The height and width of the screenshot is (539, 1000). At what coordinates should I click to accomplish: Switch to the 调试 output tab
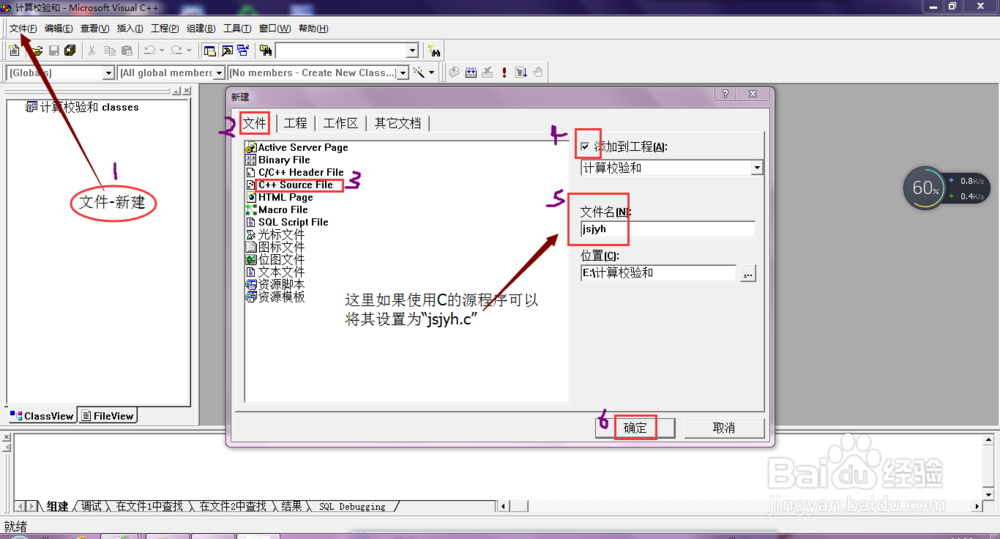tap(91, 506)
